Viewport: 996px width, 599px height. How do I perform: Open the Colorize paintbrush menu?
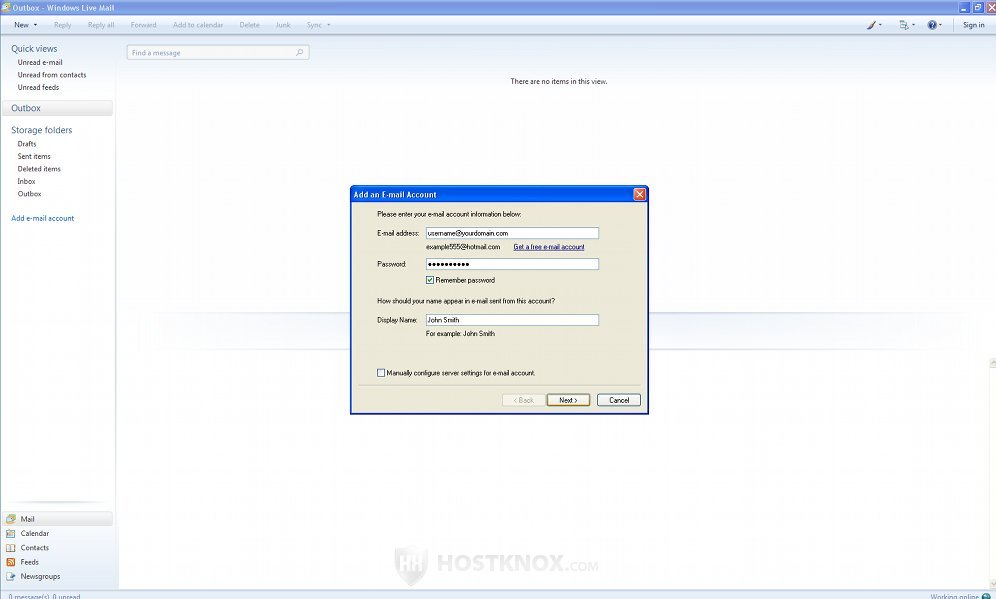coord(874,25)
